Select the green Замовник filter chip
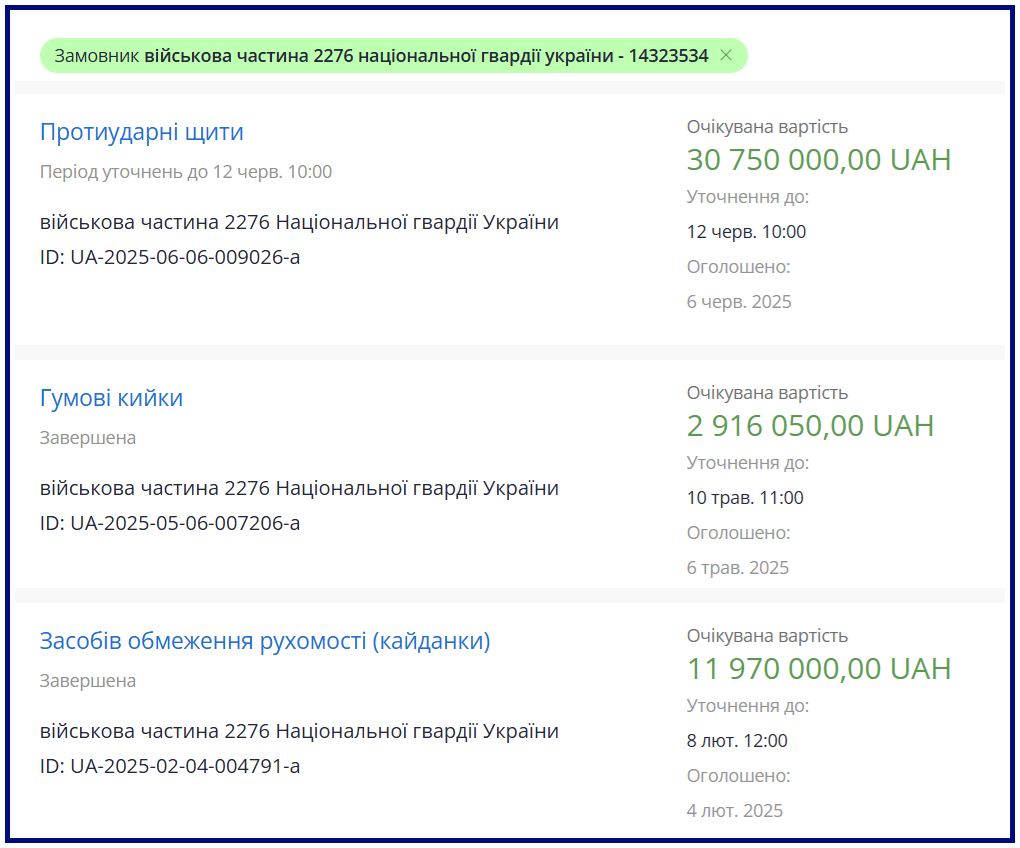This screenshot has width=1020, height=848. pyautogui.click(x=394, y=55)
